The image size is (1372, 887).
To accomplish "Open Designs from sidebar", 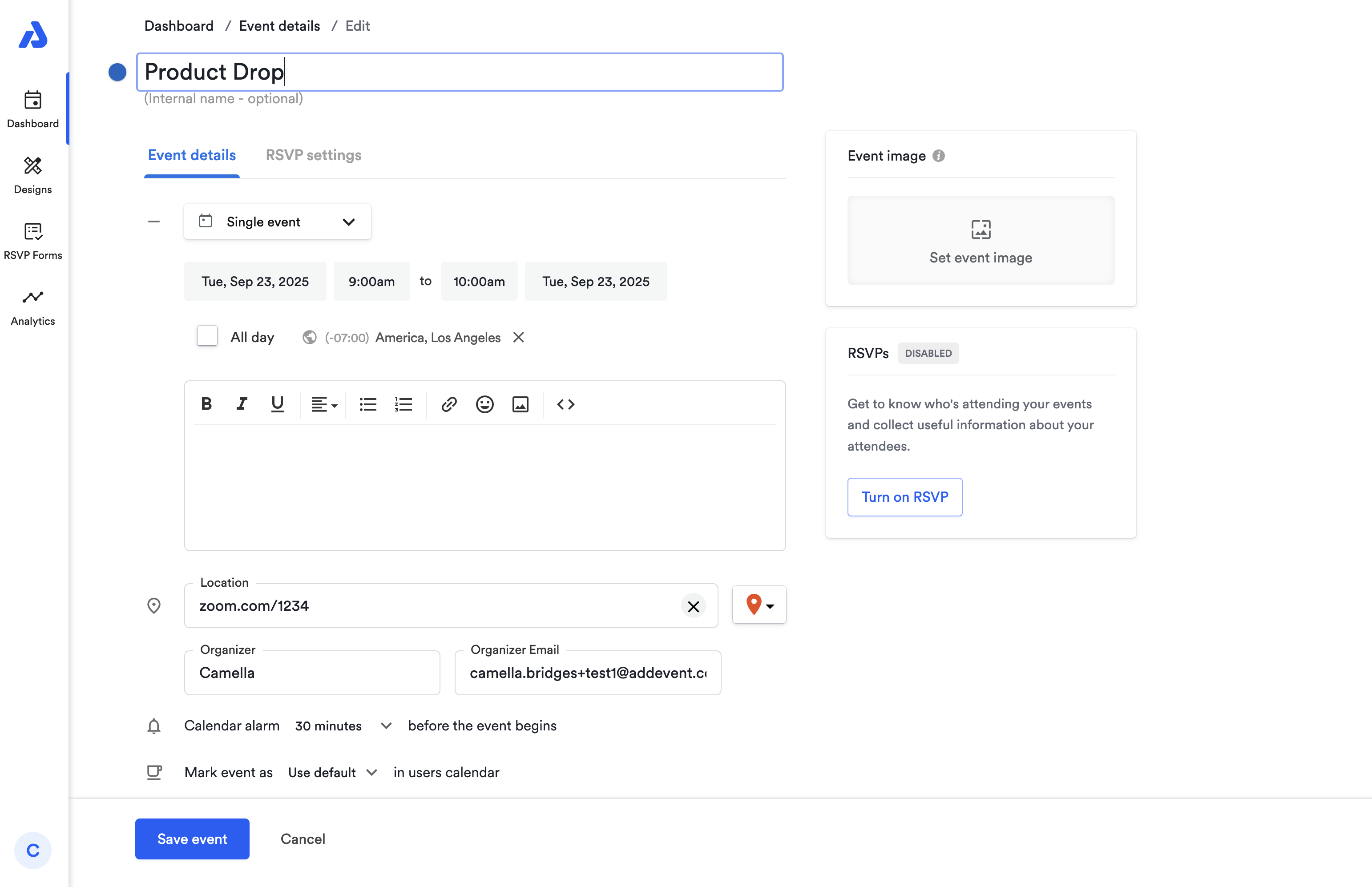I will click(33, 176).
